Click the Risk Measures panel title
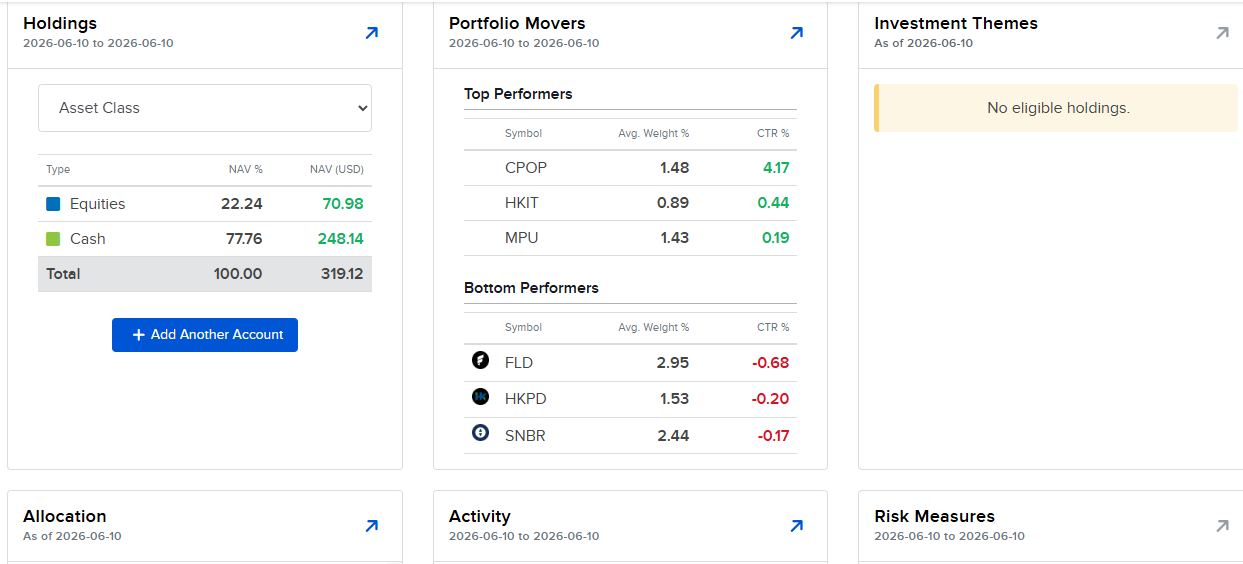 (x=935, y=516)
